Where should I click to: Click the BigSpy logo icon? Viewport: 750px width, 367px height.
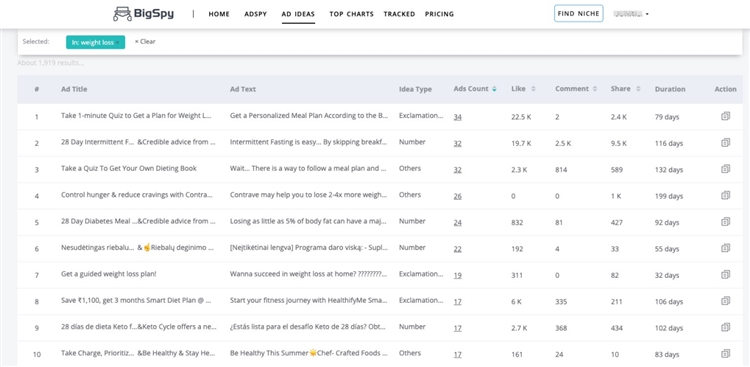122,14
